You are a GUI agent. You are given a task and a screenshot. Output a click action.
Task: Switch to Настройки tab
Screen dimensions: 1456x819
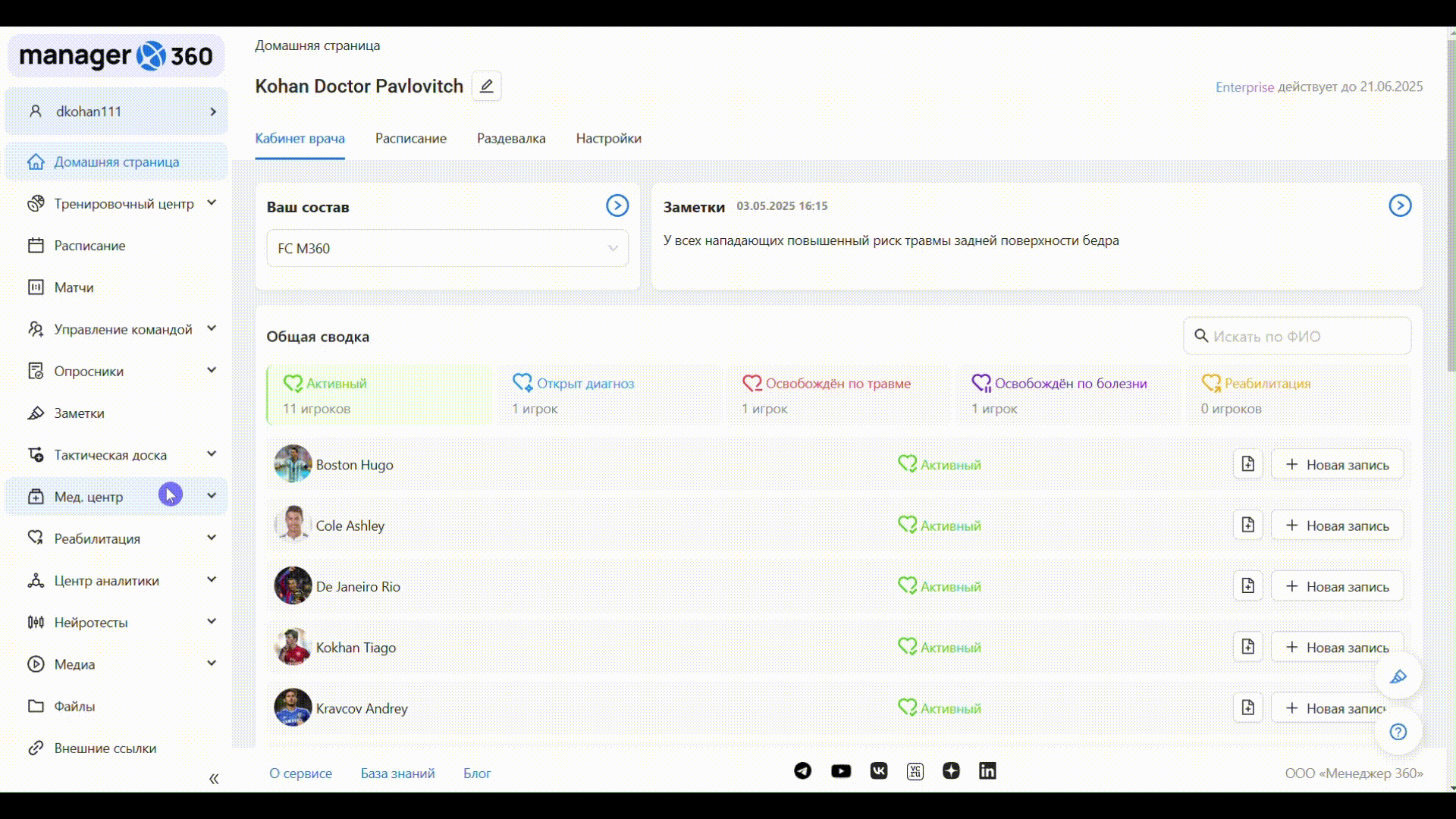(608, 139)
